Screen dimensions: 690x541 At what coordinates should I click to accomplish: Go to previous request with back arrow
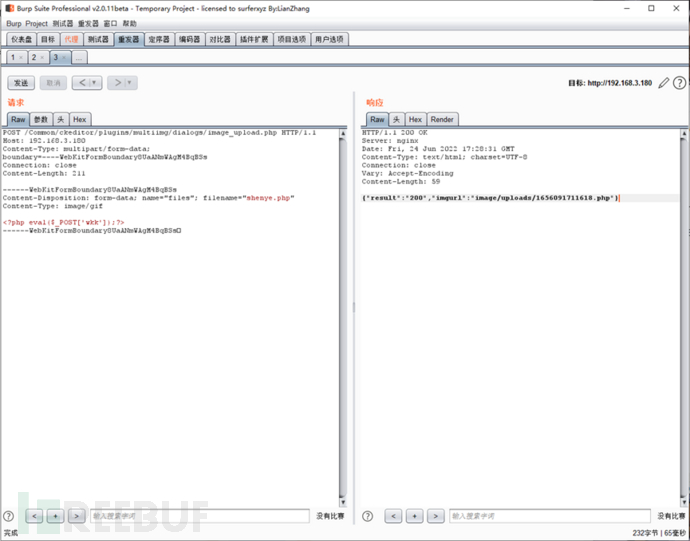tap(82, 83)
